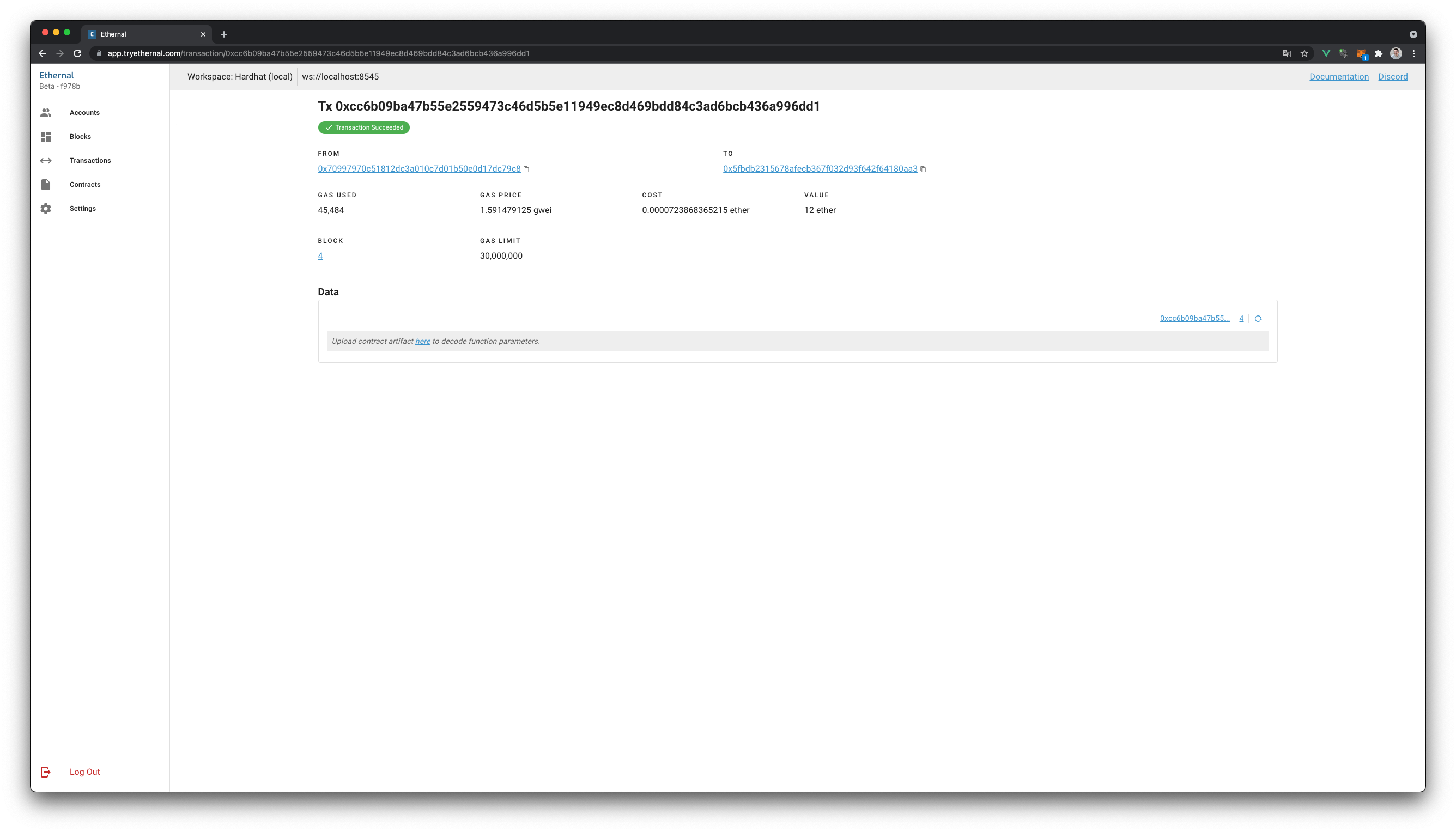Viewport: 1456px width, 832px height.
Task: Open the Transactions sidebar item
Action: click(x=90, y=161)
